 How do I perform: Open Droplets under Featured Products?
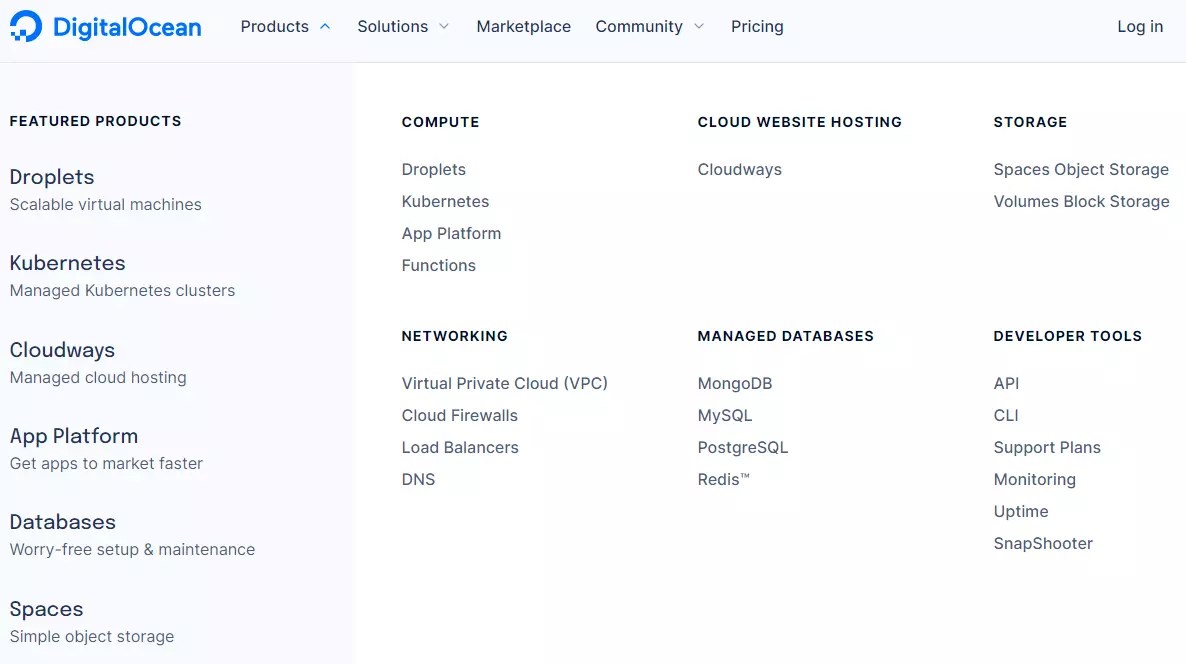tap(51, 177)
